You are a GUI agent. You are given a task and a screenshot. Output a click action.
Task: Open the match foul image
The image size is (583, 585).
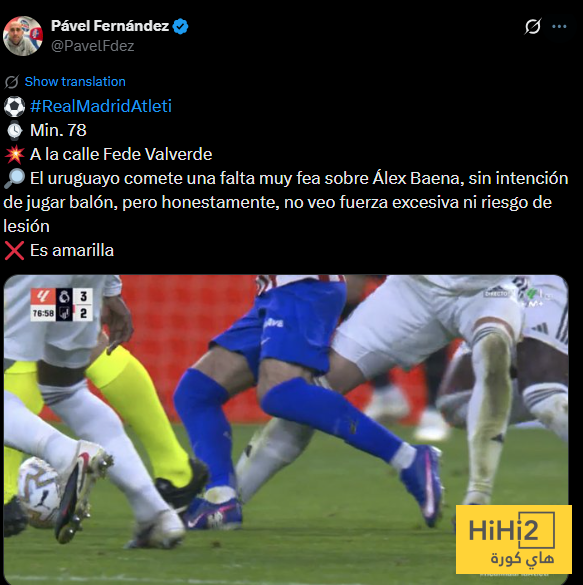(x=286, y=429)
